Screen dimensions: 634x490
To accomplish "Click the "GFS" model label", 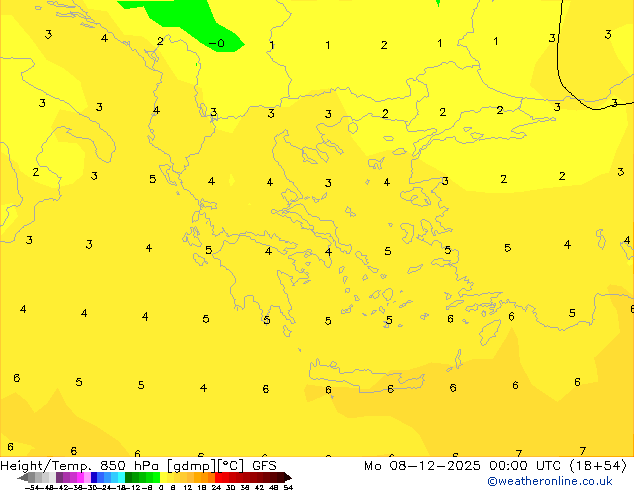I will click(264, 466).
